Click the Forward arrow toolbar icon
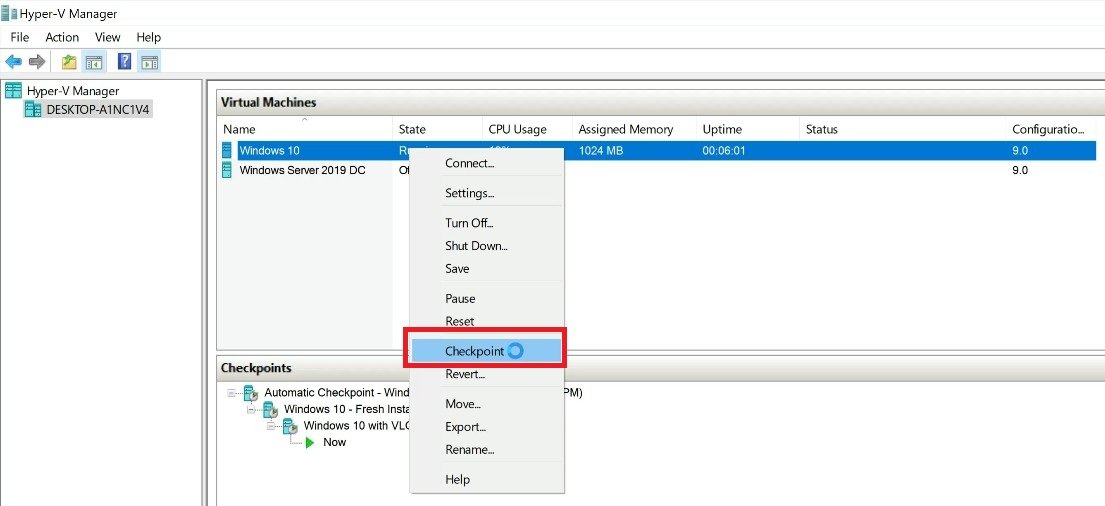This screenshot has height=506, width=1105. 37,62
